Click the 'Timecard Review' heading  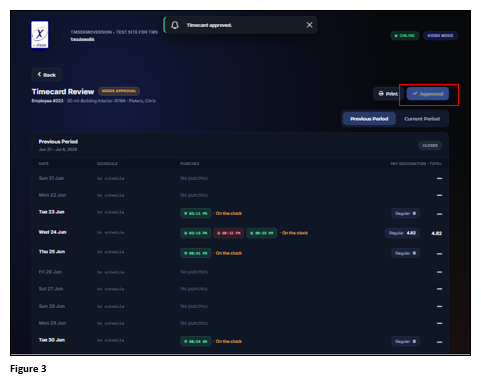click(x=63, y=92)
